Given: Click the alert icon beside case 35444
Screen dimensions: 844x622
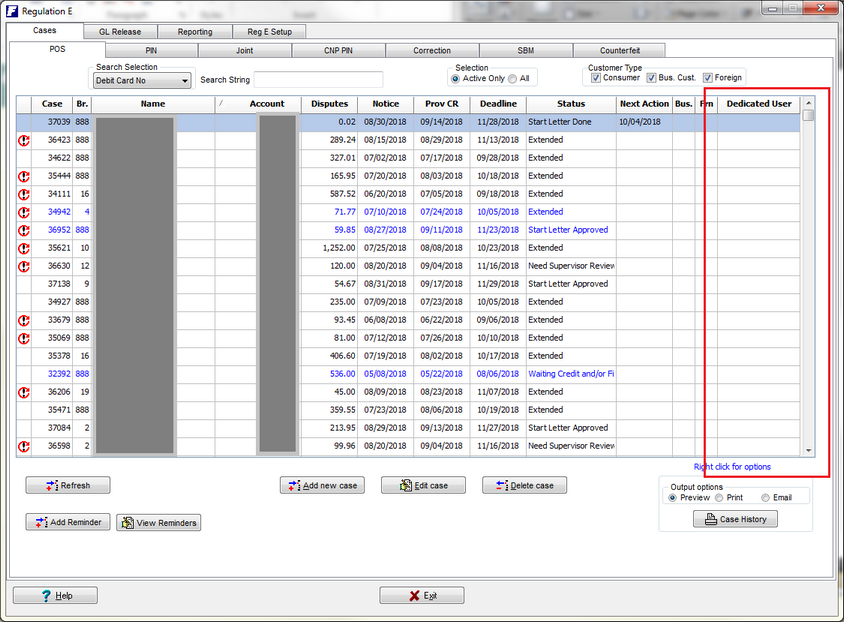Looking at the screenshot, I should (x=24, y=176).
